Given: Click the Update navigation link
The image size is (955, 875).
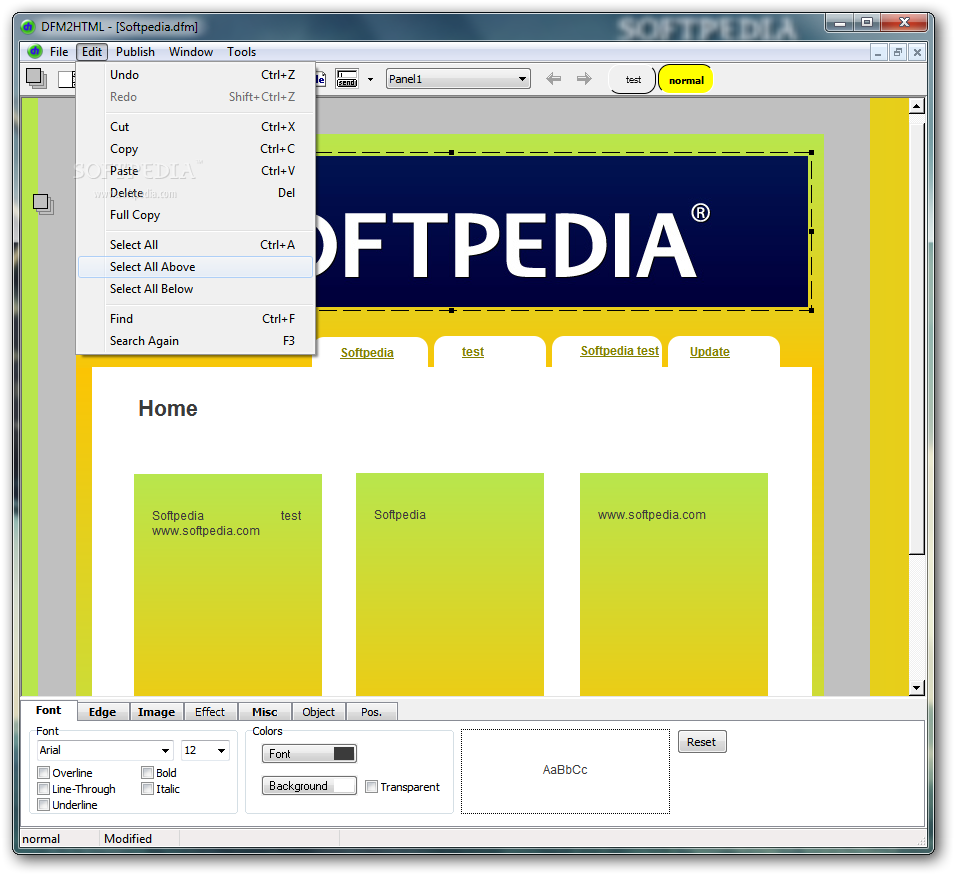Looking at the screenshot, I should pyautogui.click(x=710, y=351).
